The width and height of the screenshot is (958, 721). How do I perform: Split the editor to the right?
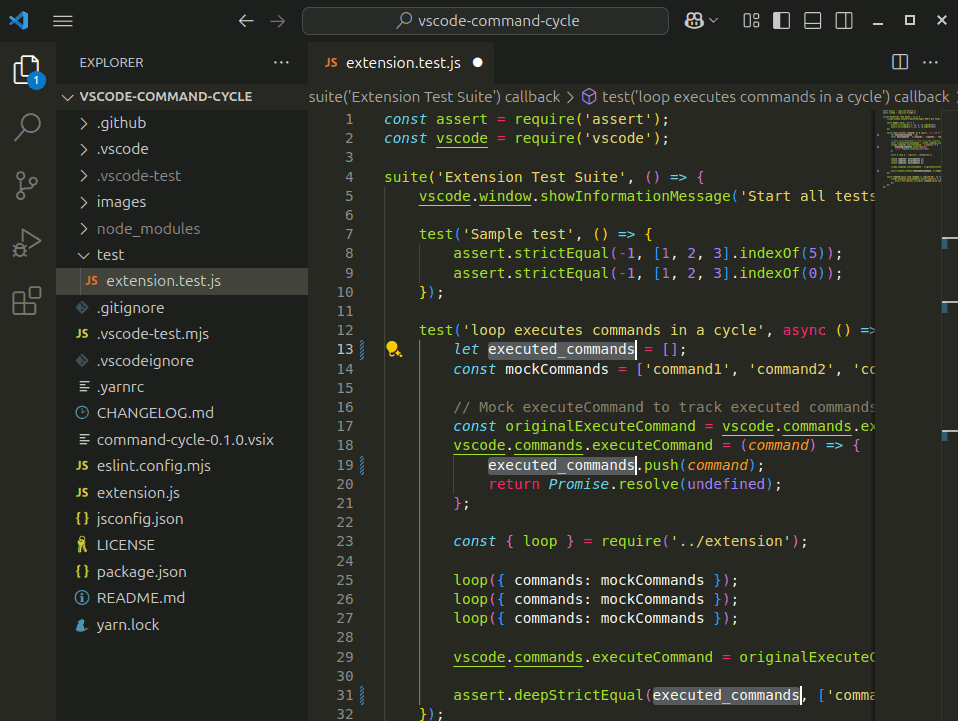[x=900, y=62]
